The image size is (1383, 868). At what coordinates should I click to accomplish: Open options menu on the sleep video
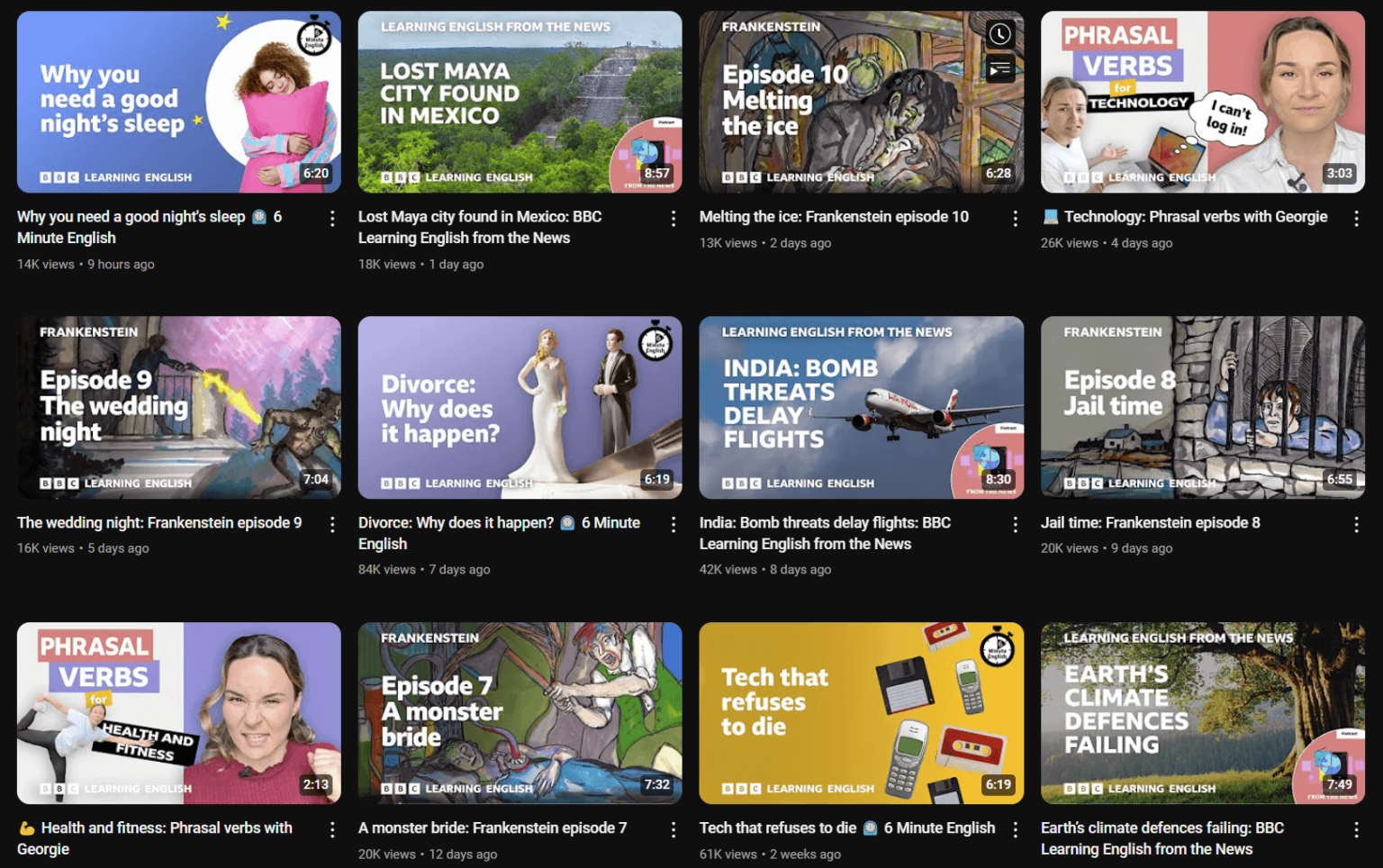pyautogui.click(x=332, y=218)
